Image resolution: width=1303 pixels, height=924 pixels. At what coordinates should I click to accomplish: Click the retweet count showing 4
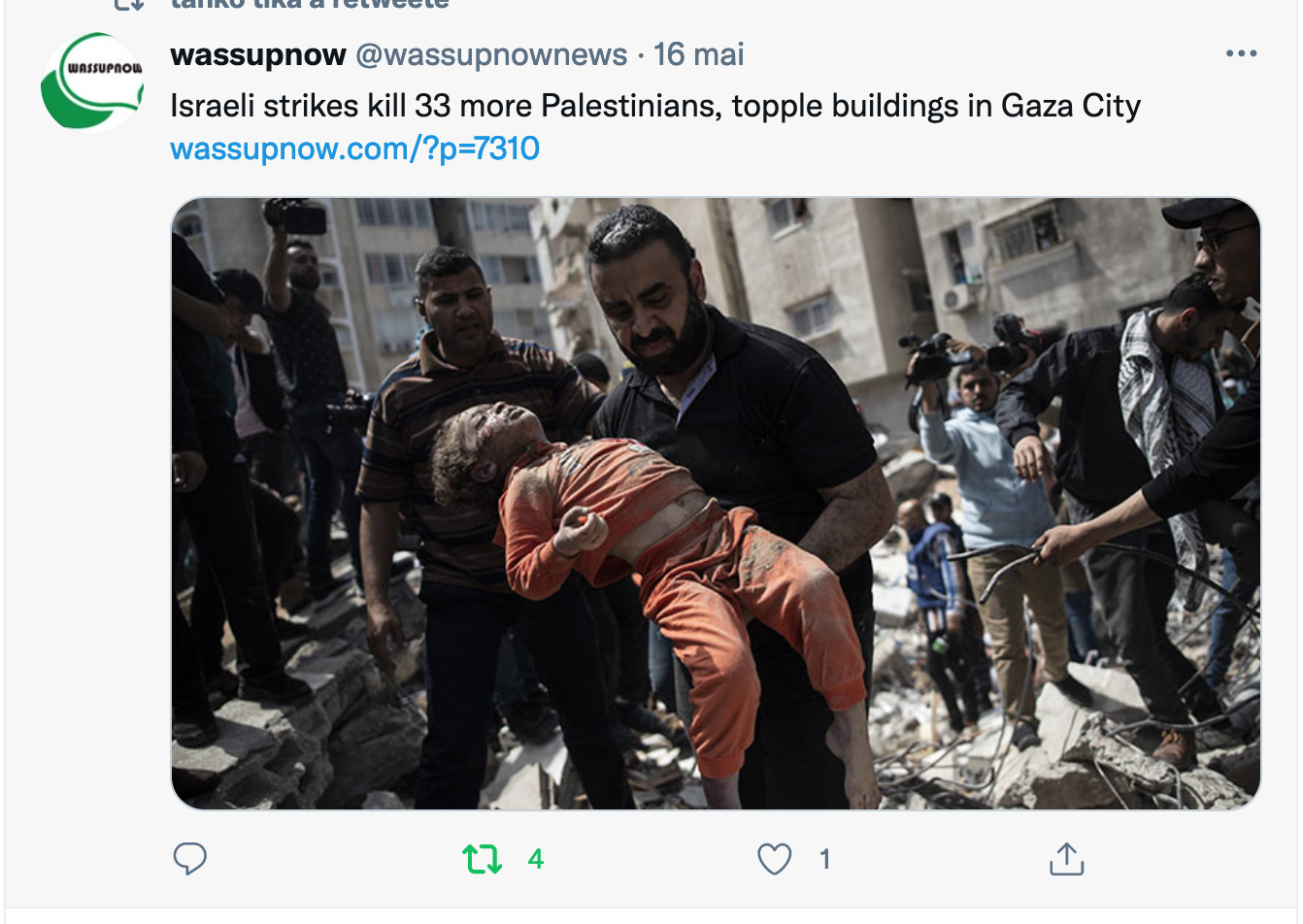535,859
